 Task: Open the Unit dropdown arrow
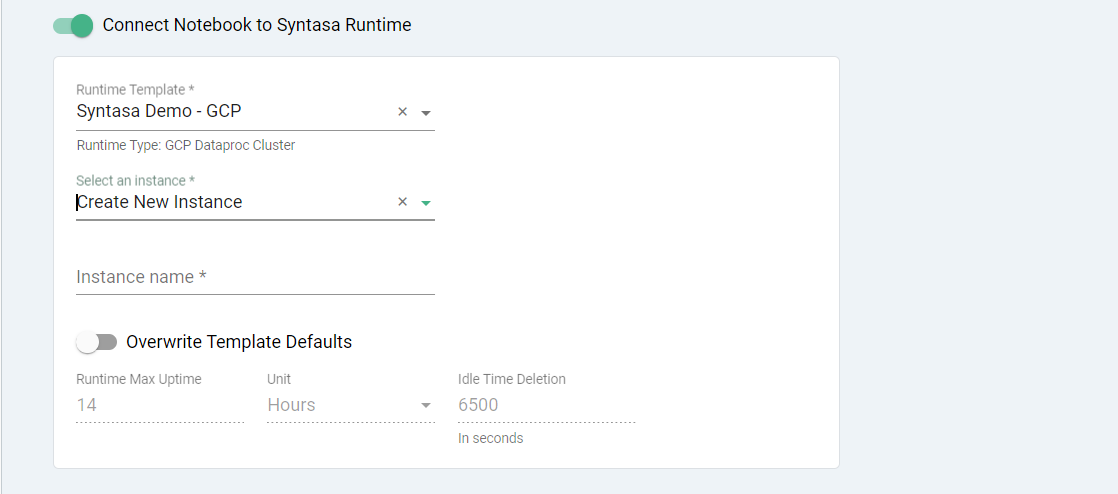coord(426,405)
